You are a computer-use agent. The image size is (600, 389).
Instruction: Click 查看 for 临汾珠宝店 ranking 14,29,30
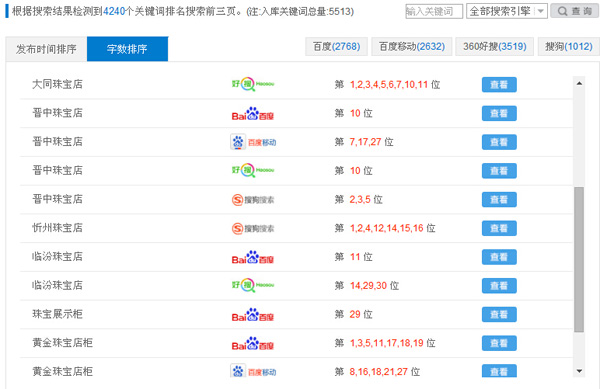(x=499, y=286)
